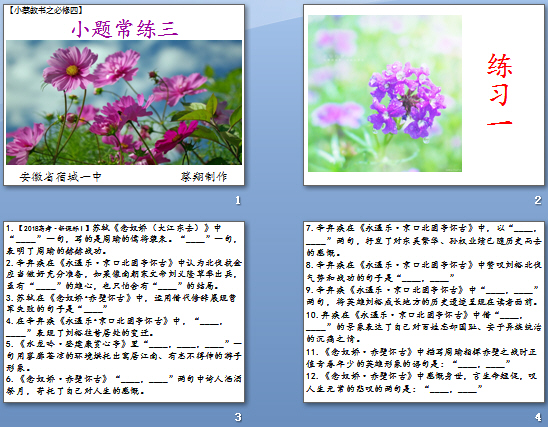Select slide 2 with purple flower
548x427 pixels.
(424, 95)
